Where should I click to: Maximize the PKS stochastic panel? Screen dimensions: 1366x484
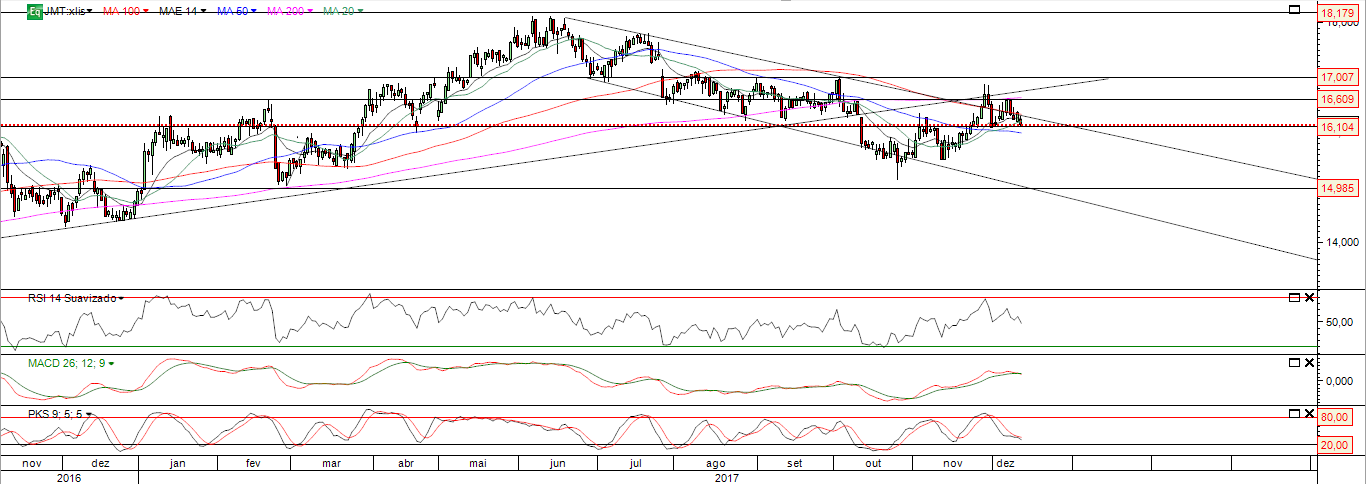click(1294, 413)
